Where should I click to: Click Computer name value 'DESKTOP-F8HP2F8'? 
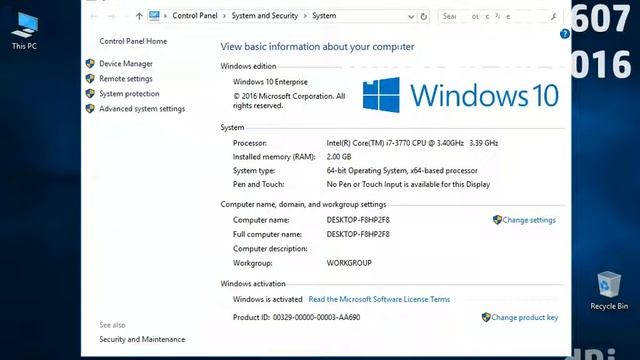pyautogui.click(x=358, y=220)
